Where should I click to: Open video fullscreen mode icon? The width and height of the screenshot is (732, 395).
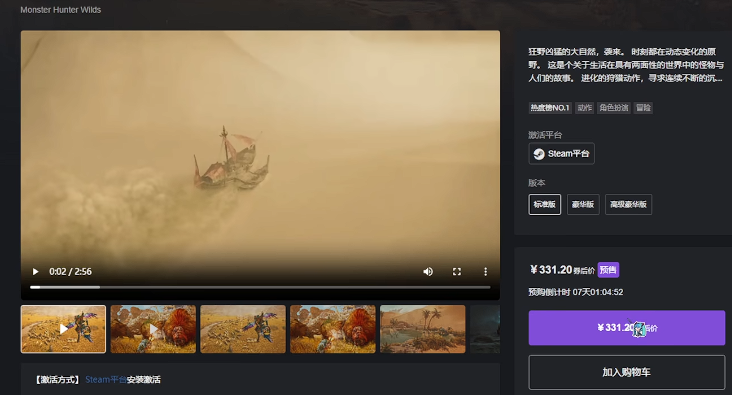pyautogui.click(x=457, y=272)
